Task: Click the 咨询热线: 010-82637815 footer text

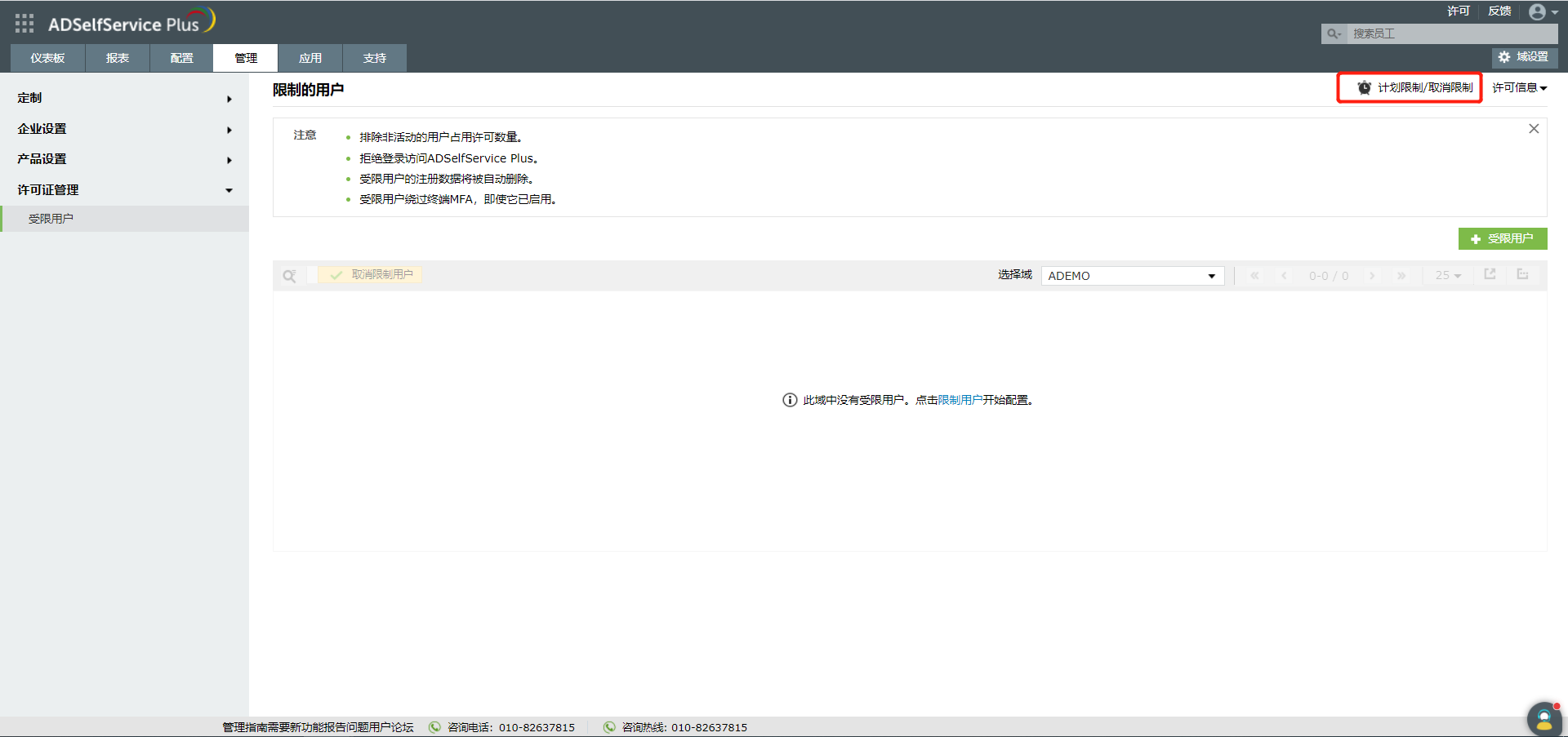Action: tap(684, 727)
